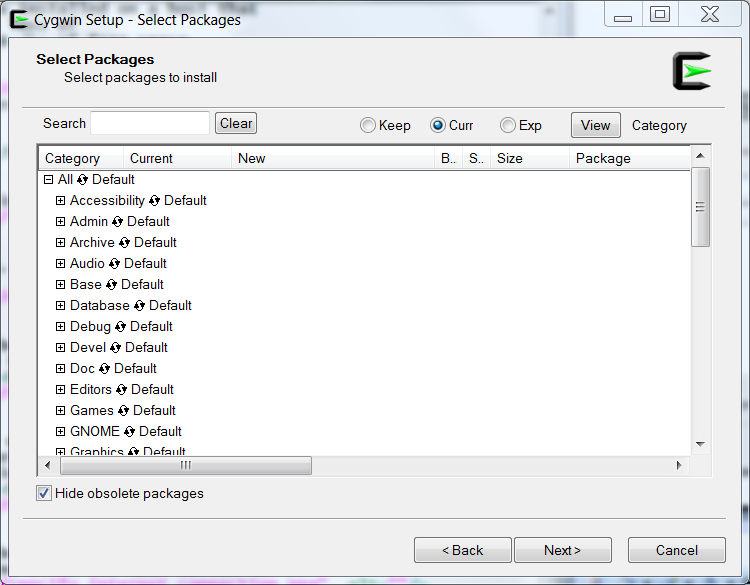Expand the GNOME category
This screenshot has height=585, width=750.
[60, 432]
